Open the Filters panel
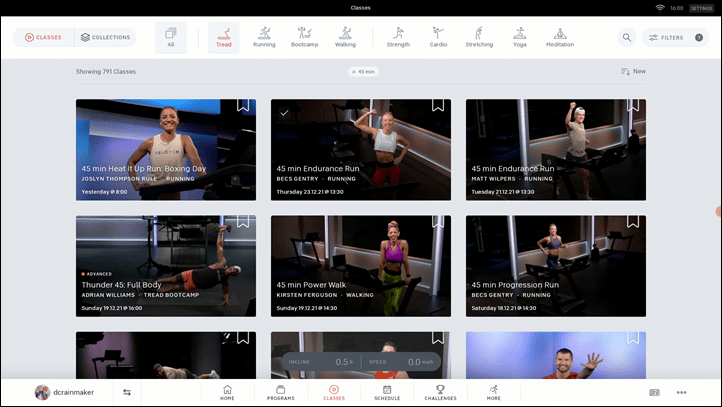This screenshot has height=407, width=722. click(675, 37)
